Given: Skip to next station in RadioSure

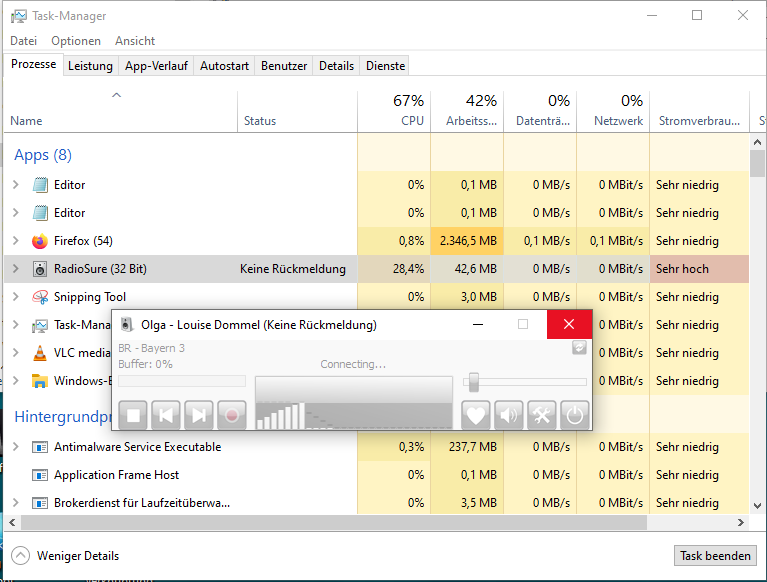Looking at the screenshot, I should click(199, 415).
